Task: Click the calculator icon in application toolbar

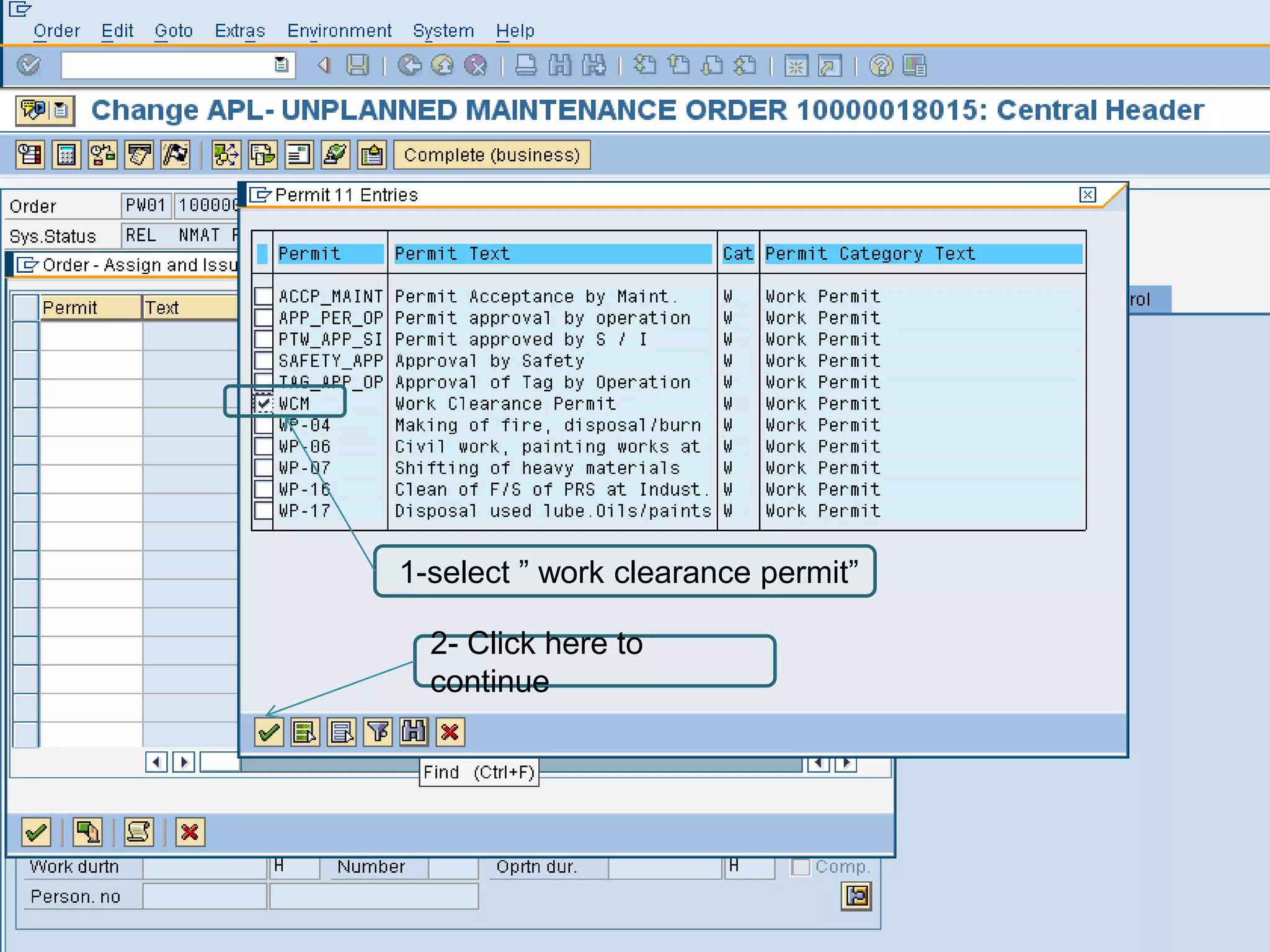Action: click(66, 155)
